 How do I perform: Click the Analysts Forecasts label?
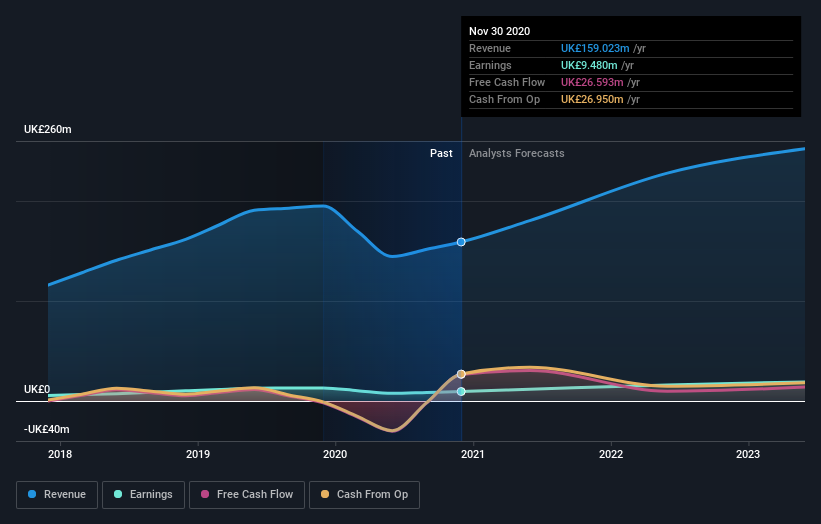517,153
